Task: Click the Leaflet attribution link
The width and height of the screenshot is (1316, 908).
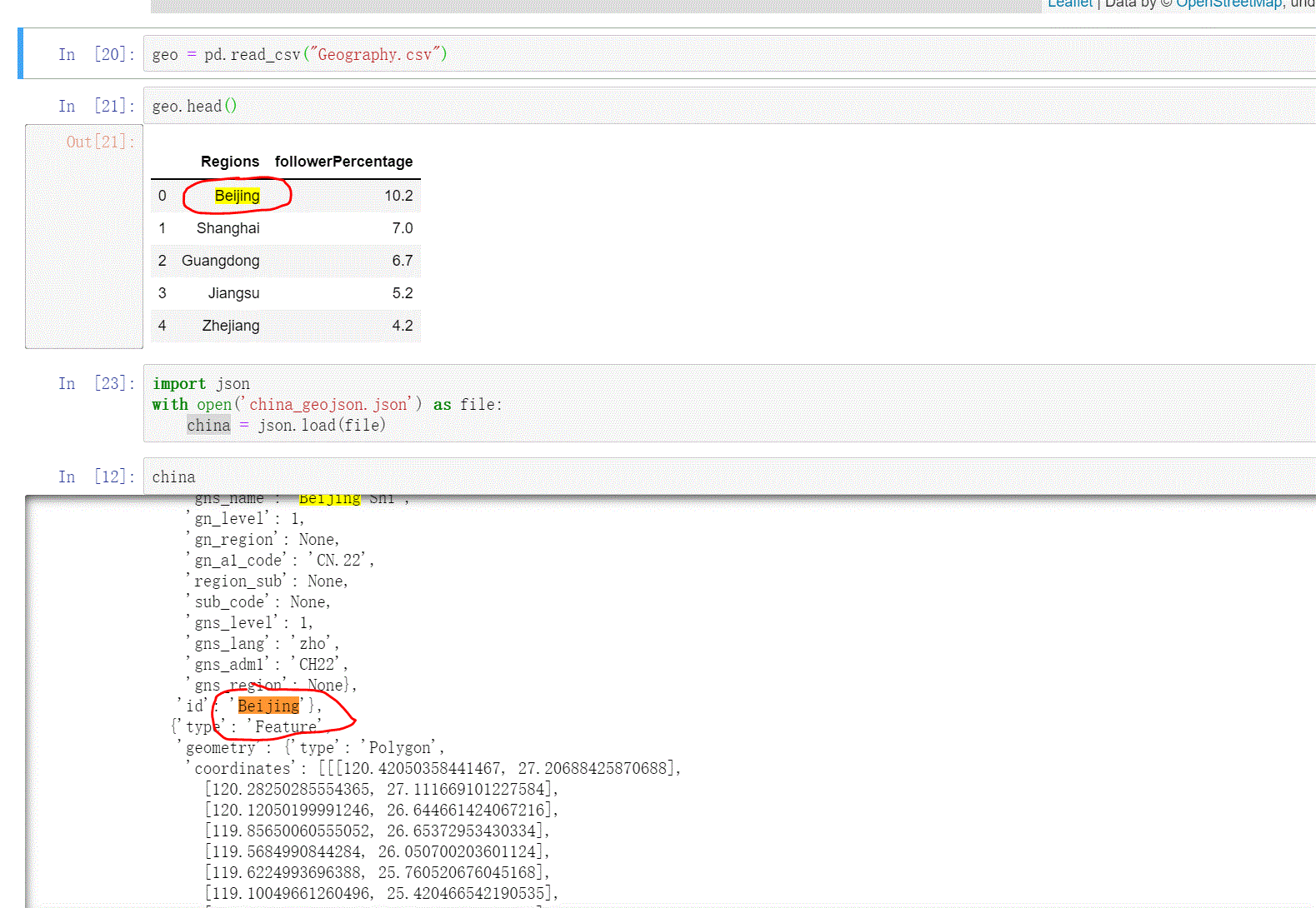Action: pyautogui.click(x=1069, y=3)
